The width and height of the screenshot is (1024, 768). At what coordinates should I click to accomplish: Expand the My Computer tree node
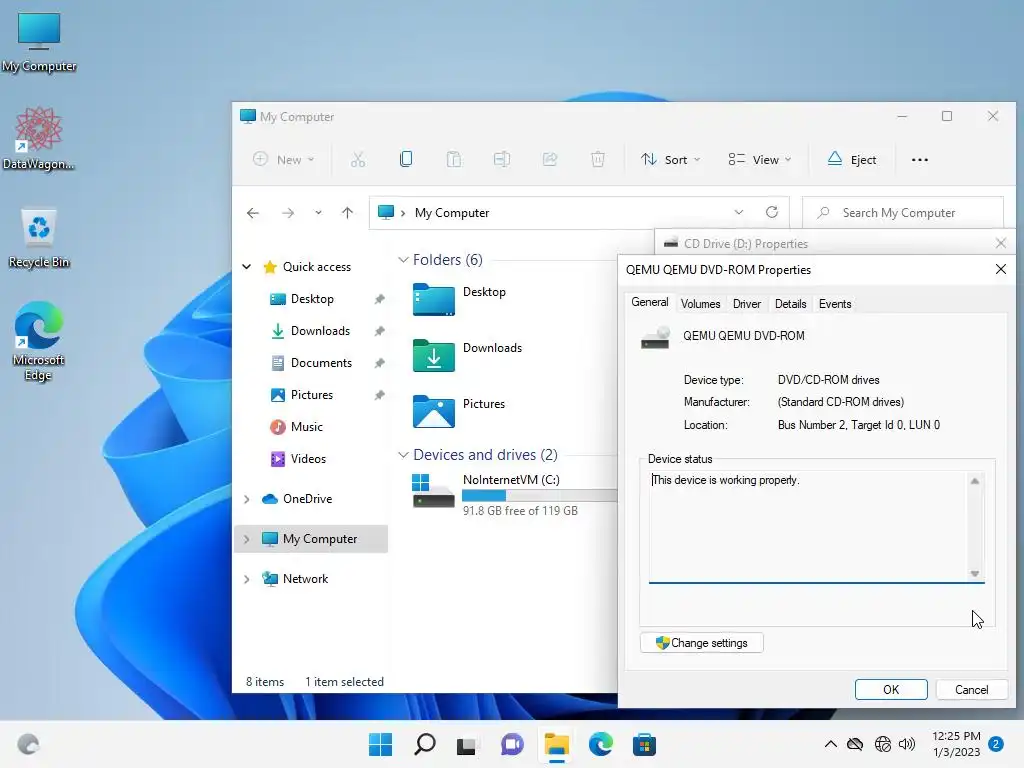click(247, 539)
